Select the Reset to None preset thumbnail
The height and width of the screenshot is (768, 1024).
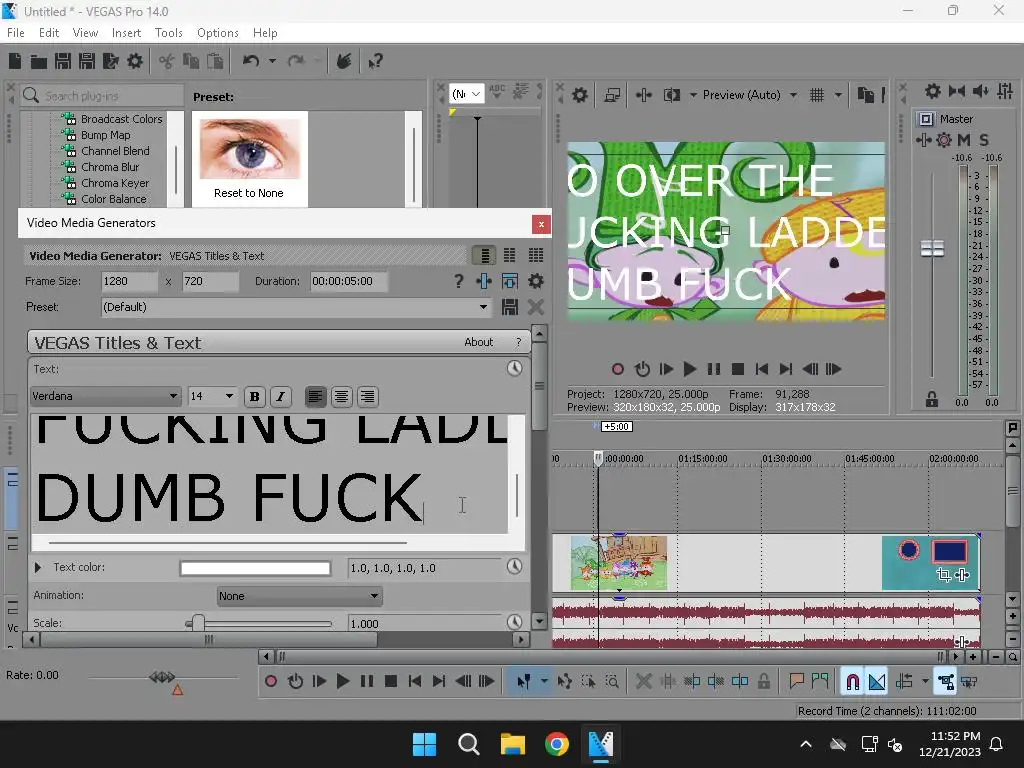point(249,158)
